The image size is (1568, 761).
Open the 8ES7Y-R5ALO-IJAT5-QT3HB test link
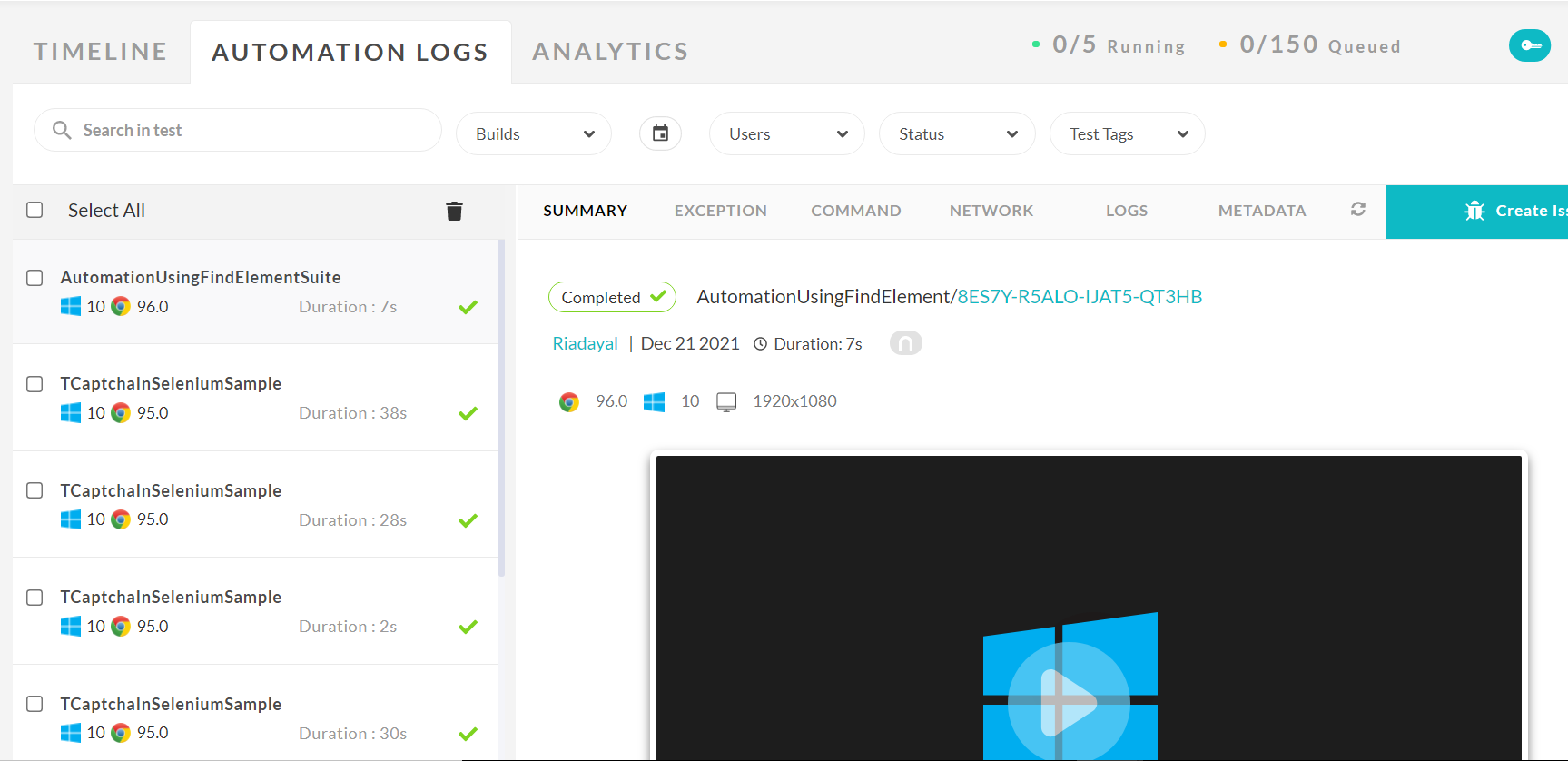click(x=1080, y=297)
